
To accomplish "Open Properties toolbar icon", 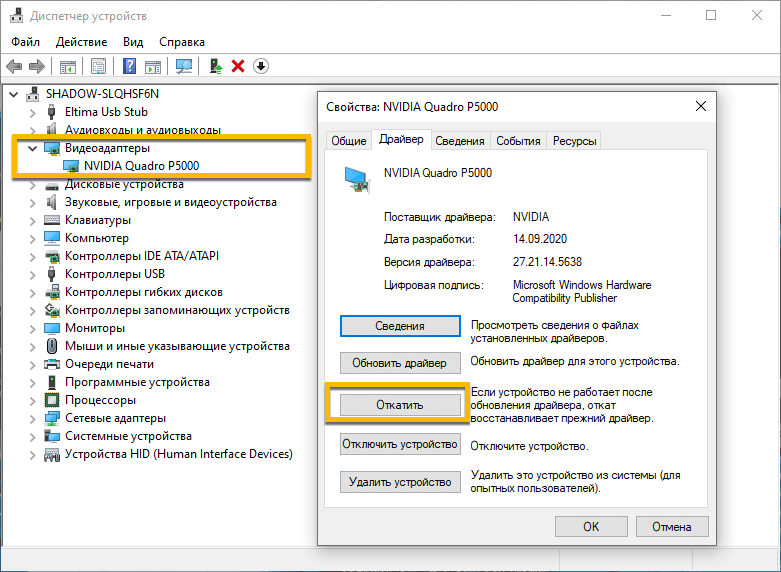I will click(x=99, y=66).
